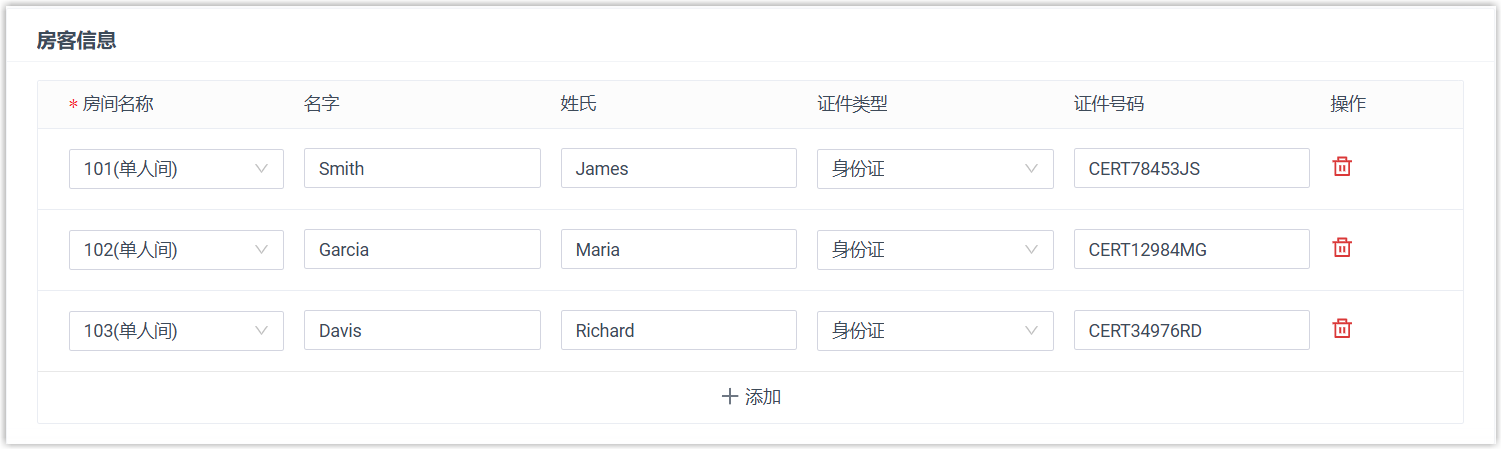Focus the surname field containing Maria
The image size is (1502, 450).
click(678, 250)
